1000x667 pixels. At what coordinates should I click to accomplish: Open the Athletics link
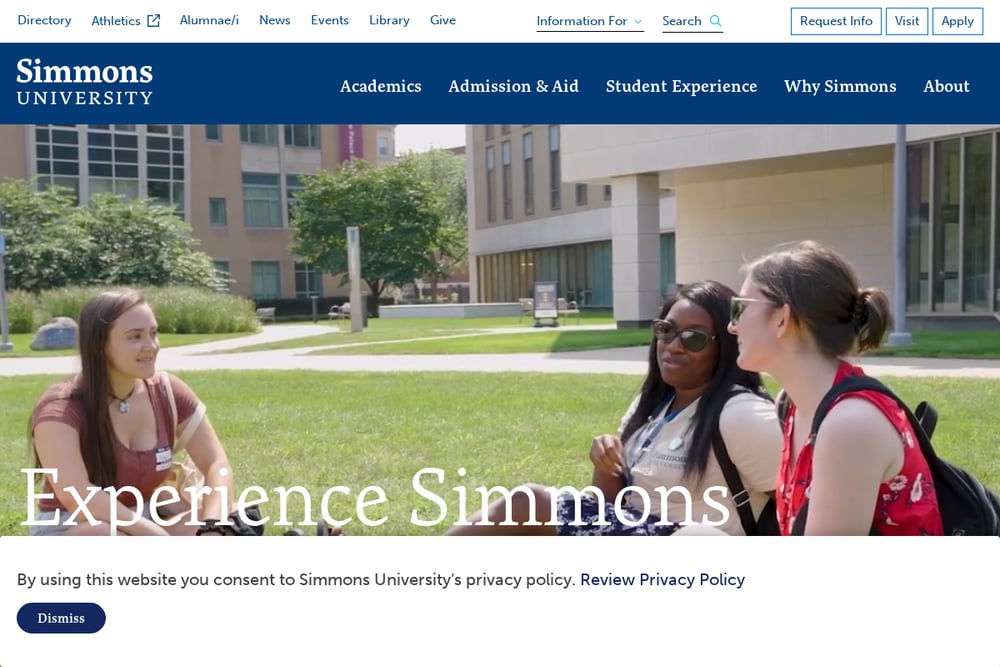(x=126, y=20)
